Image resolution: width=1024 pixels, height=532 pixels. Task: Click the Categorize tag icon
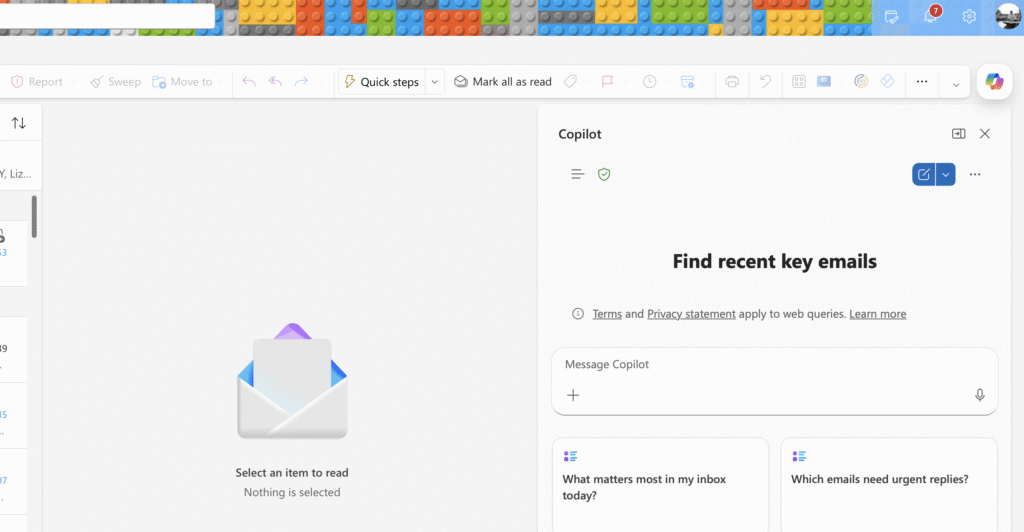pos(570,82)
